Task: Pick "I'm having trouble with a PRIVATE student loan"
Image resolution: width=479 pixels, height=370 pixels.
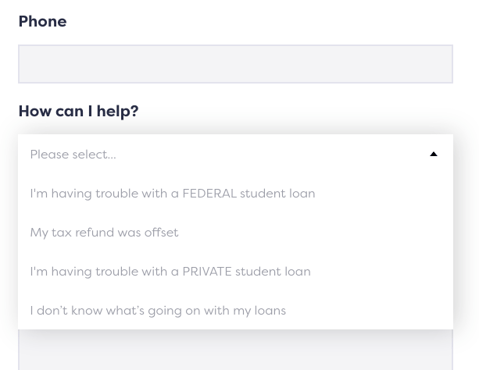Action: click(x=235, y=271)
